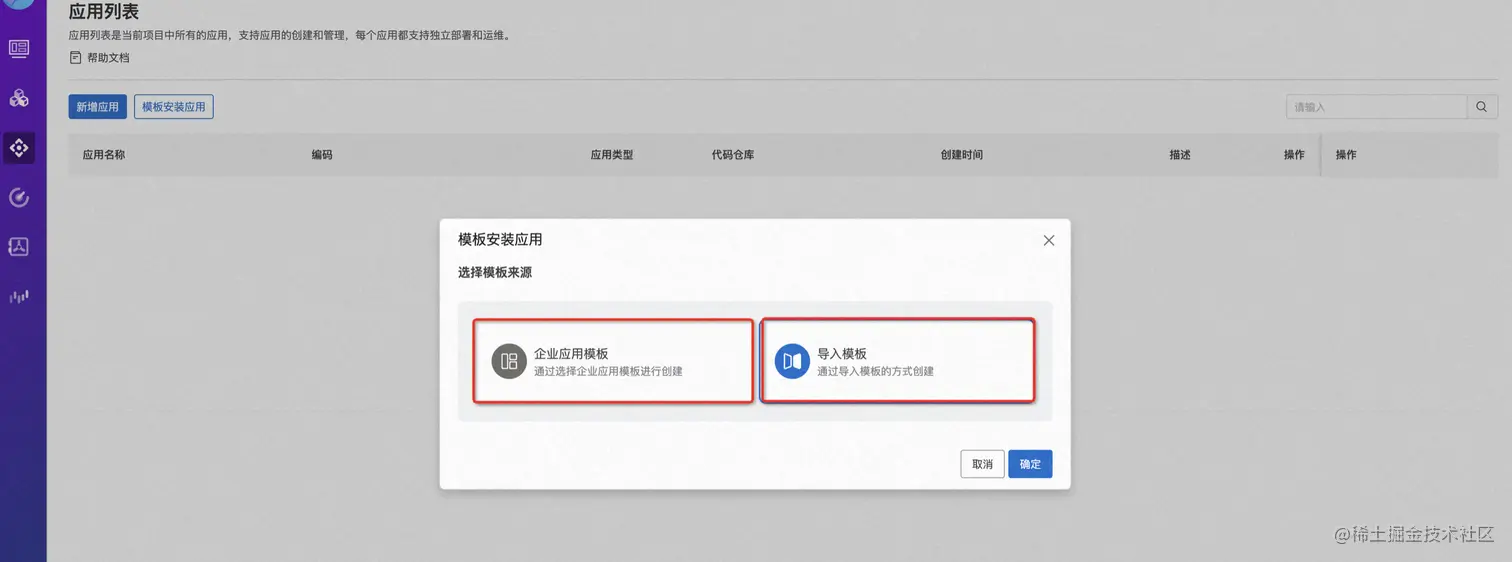This screenshot has width=1512, height=562.
Task: Click text 通过选择企业应用模板进行创建
Action: 608,371
